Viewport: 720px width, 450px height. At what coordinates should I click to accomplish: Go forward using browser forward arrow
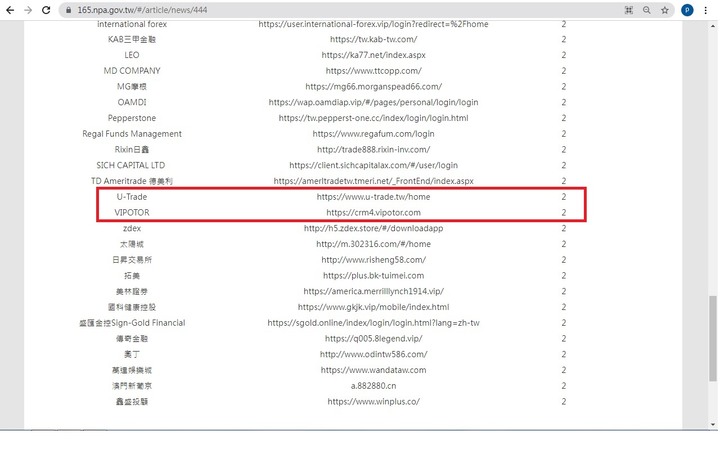(28, 10)
